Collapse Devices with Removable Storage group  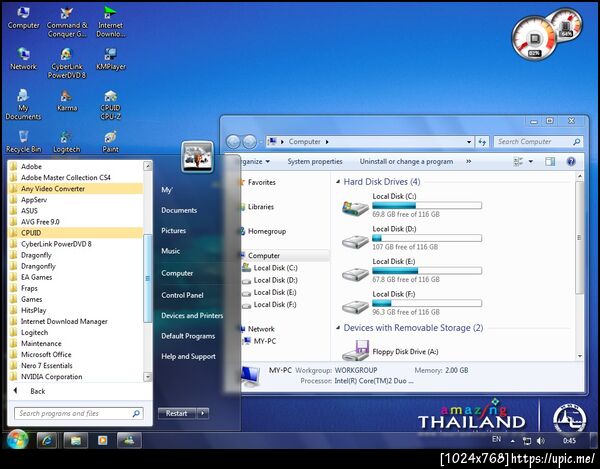[338, 328]
